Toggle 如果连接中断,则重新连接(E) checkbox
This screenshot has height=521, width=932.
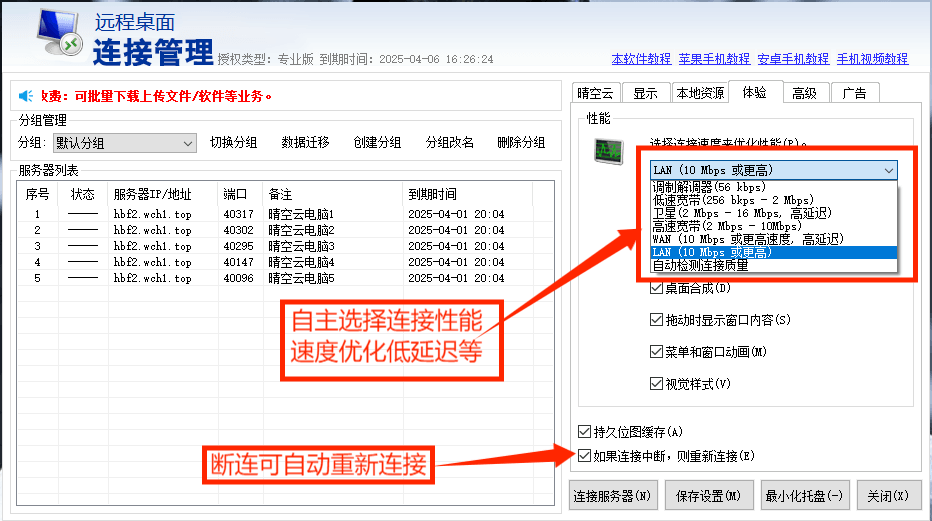[585, 456]
